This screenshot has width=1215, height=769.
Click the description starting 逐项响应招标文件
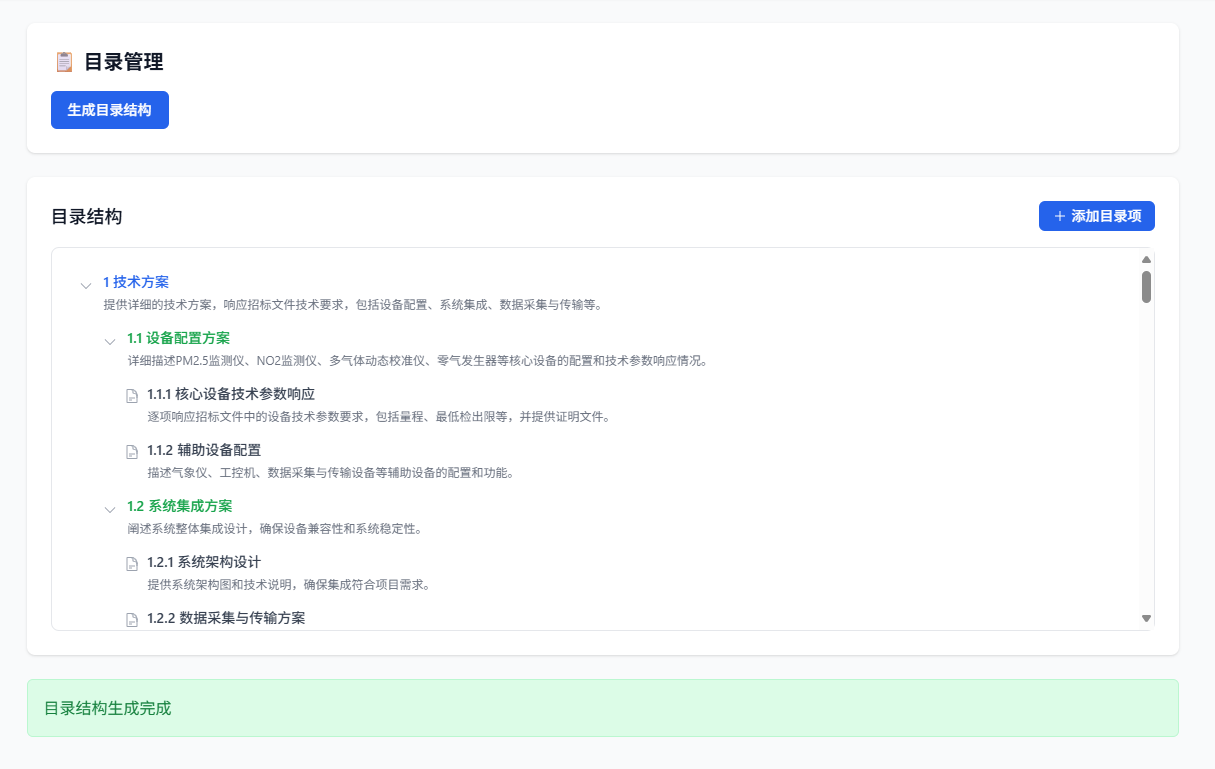point(378,417)
